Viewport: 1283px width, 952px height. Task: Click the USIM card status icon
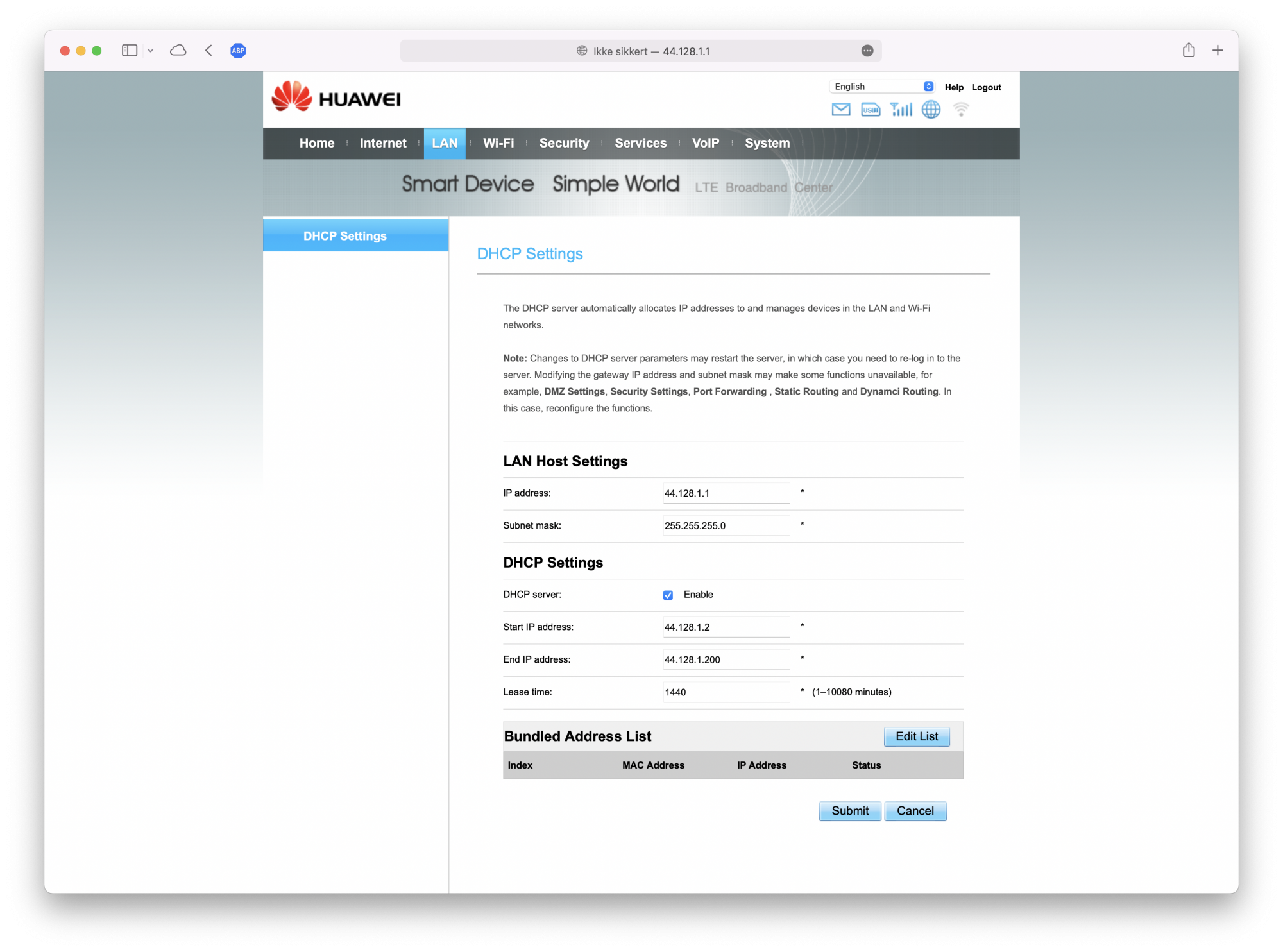coord(871,110)
